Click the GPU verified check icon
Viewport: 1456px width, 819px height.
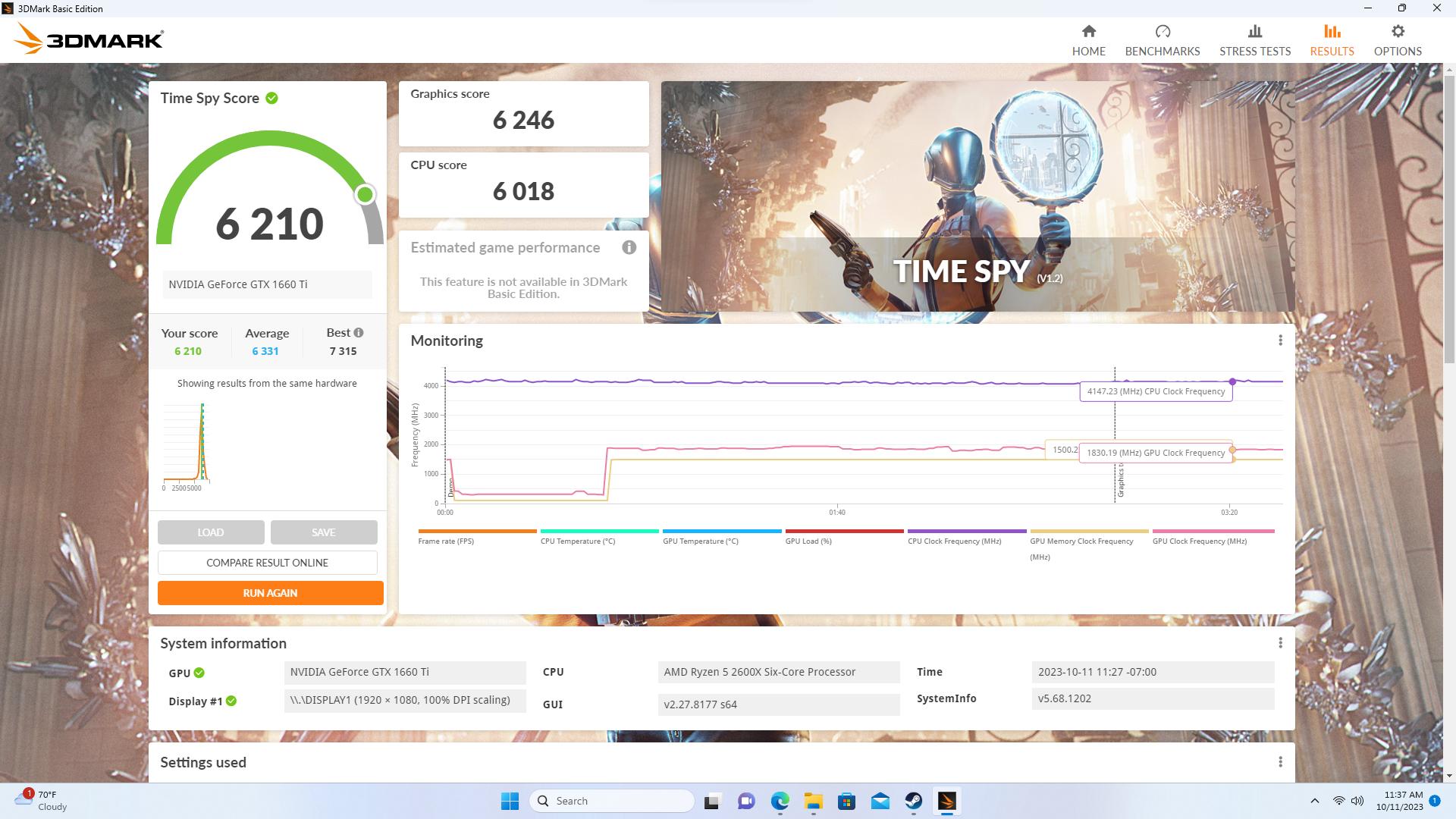coord(199,673)
